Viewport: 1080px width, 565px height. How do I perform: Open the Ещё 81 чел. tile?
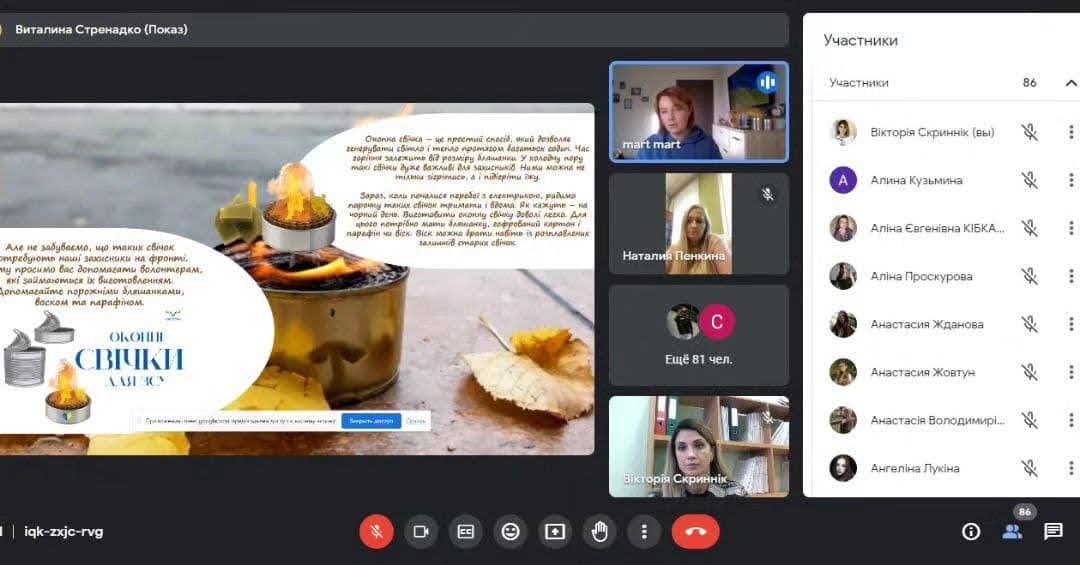coord(698,335)
